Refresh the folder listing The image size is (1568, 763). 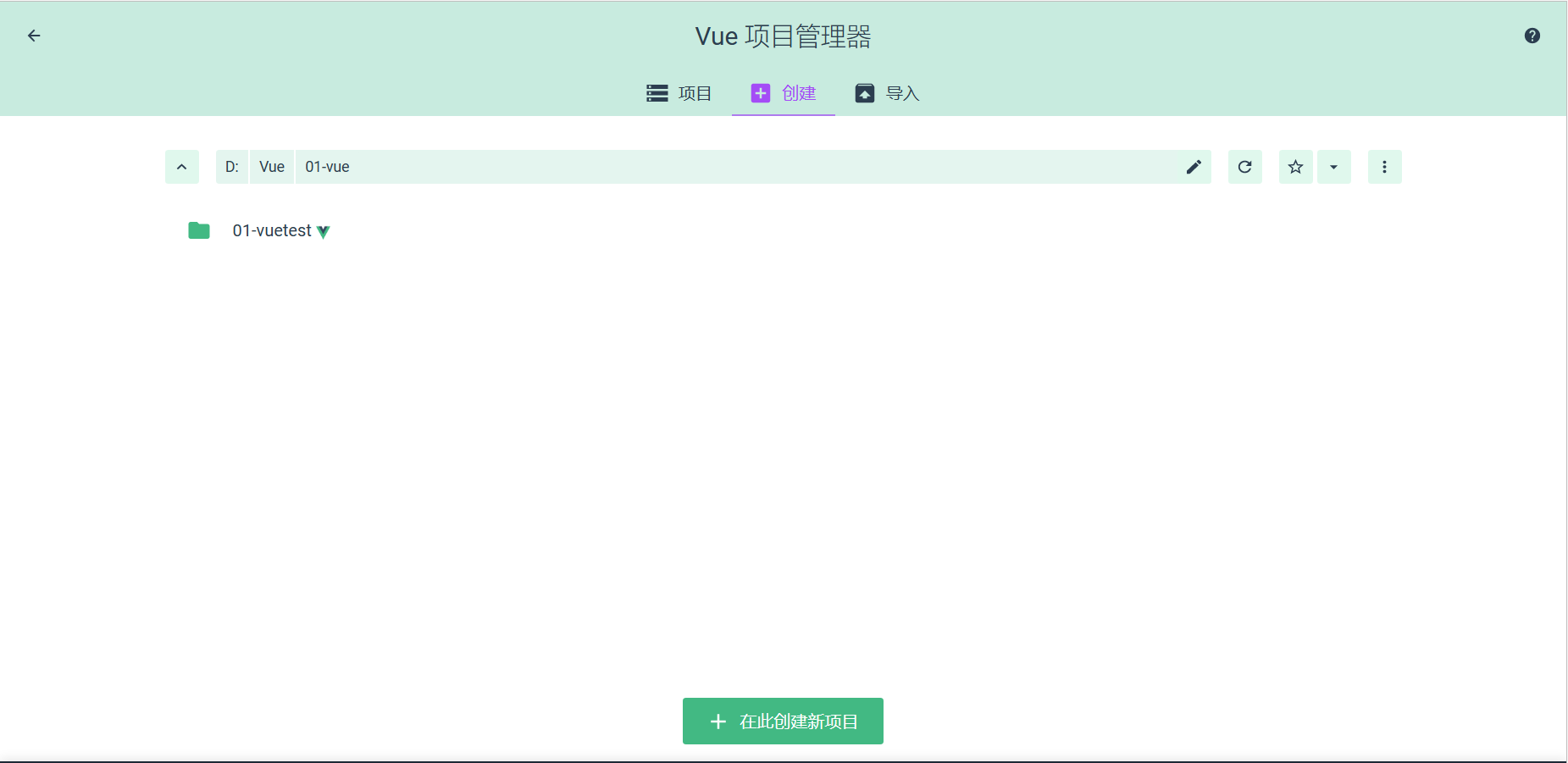click(x=1245, y=167)
